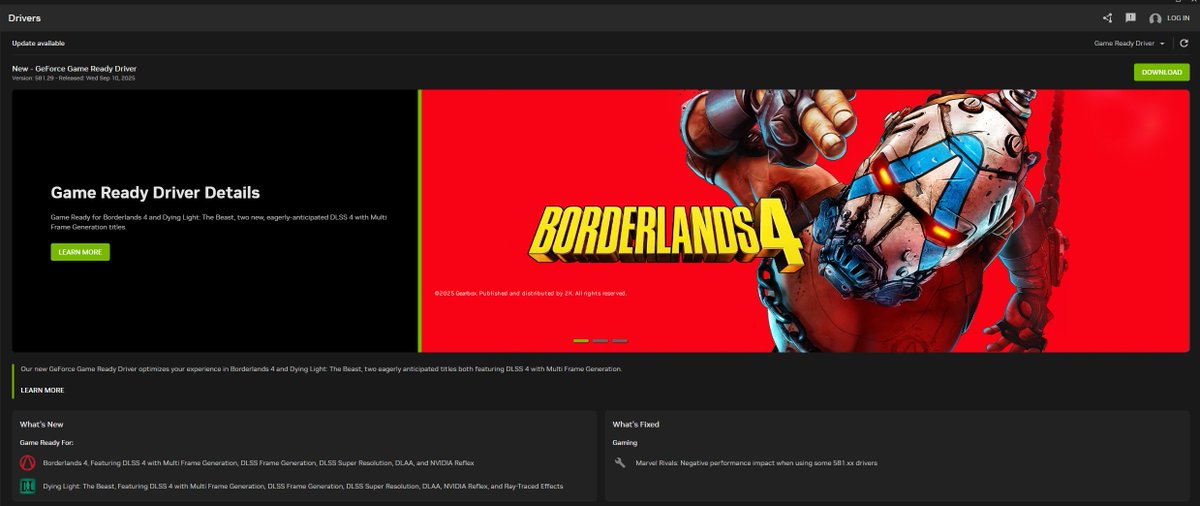The height and width of the screenshot is (506, 1200).
Task: Click the Borderlands 4 game icon
Action: pos(27,463)
